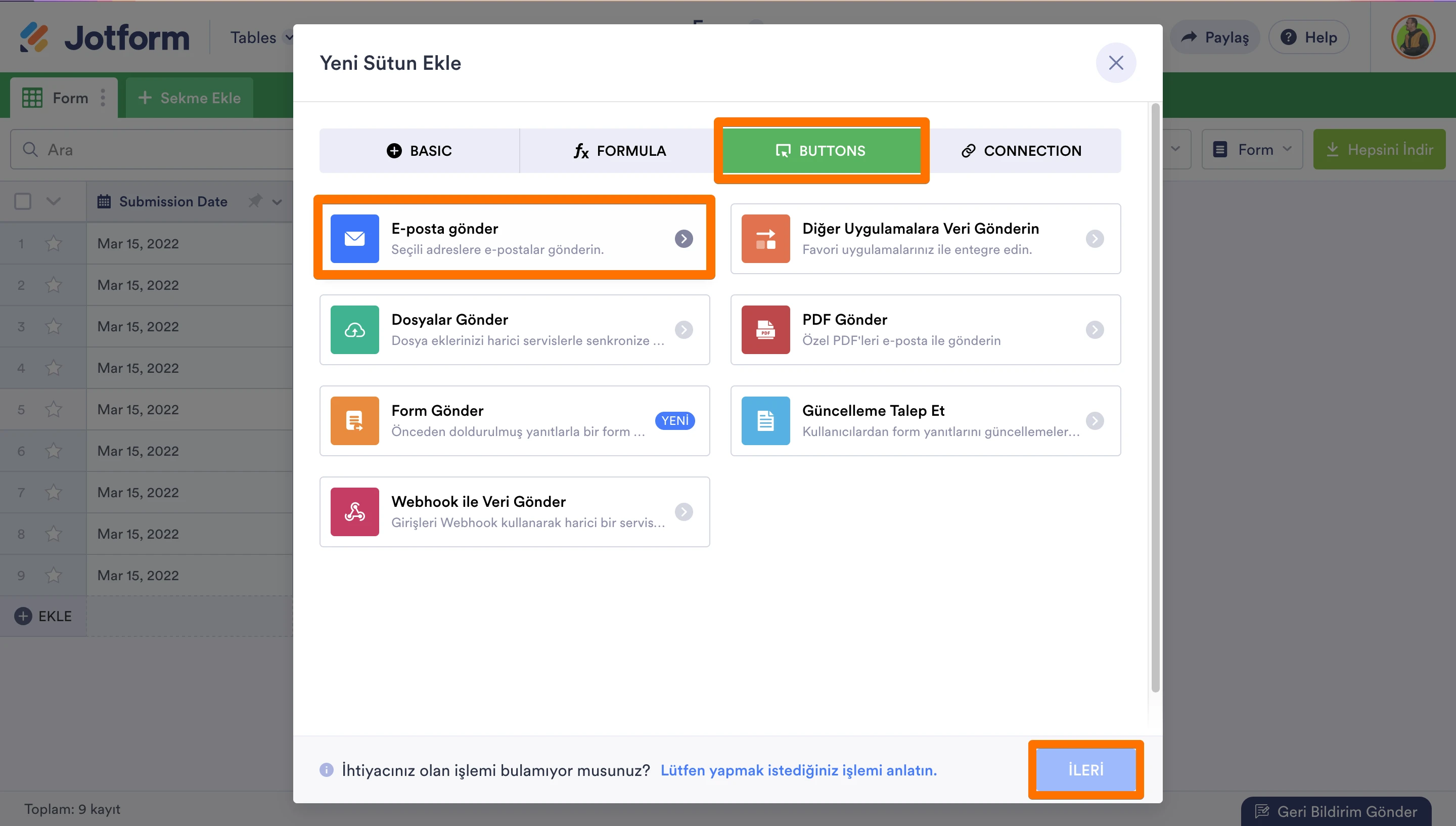The image size is (1456, 826).
Task: Click the green Dosyalar Gönder cloud icon
Action: point(354,330)
